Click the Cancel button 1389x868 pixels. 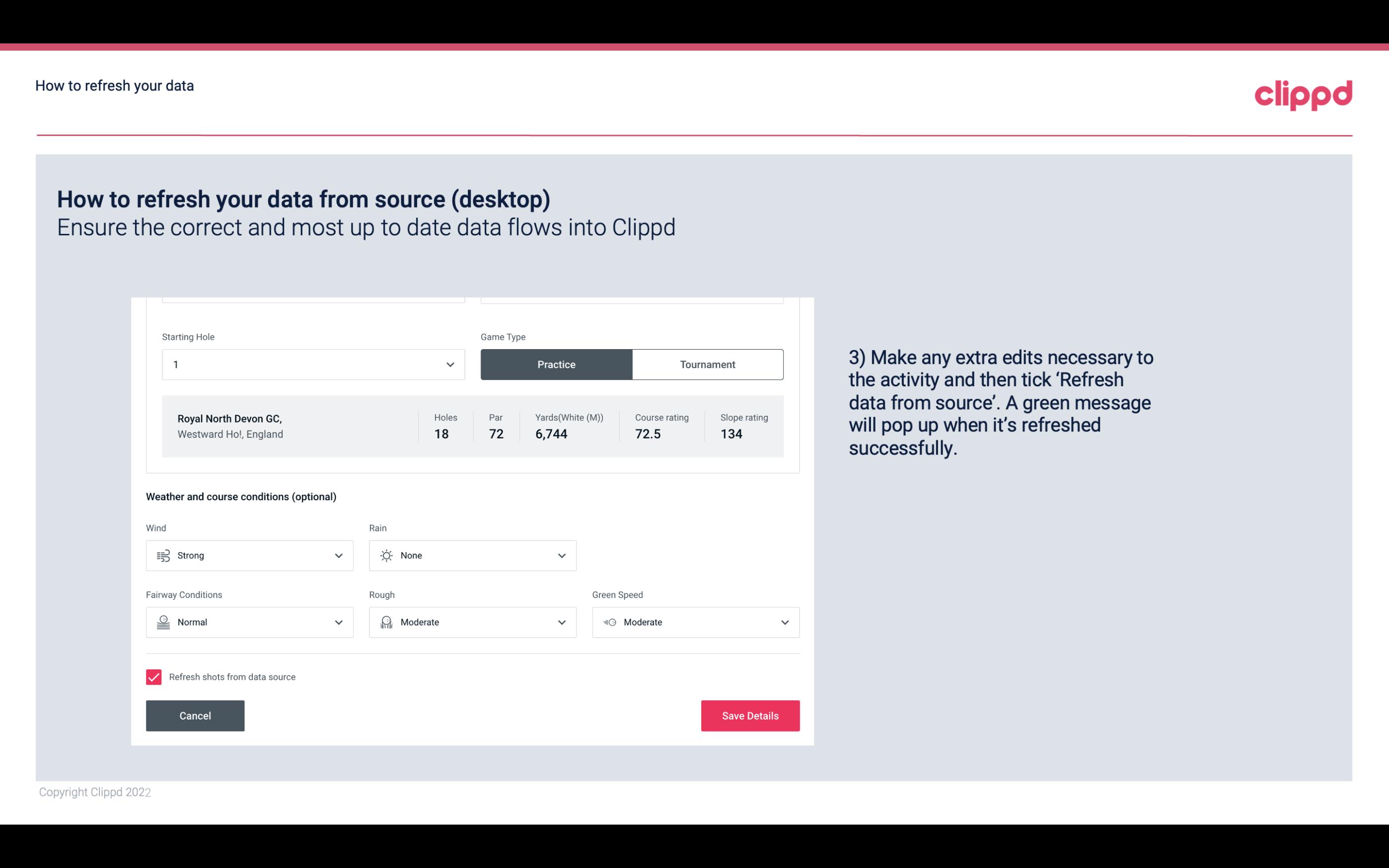pyautogui.click(x=195, y=715)
